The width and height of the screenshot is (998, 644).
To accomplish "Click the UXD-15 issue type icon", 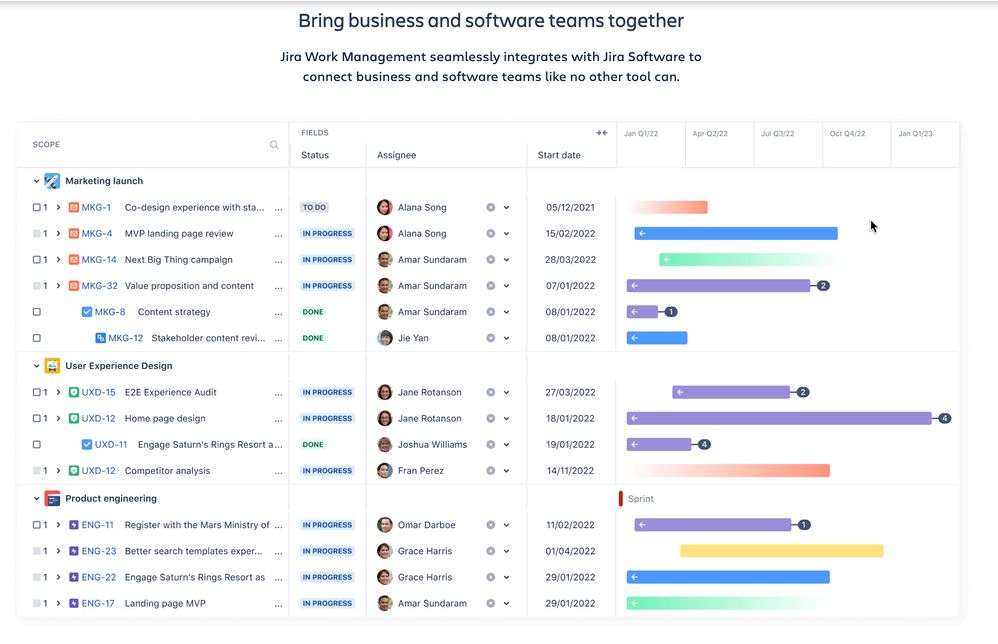I will coord(74,392).
